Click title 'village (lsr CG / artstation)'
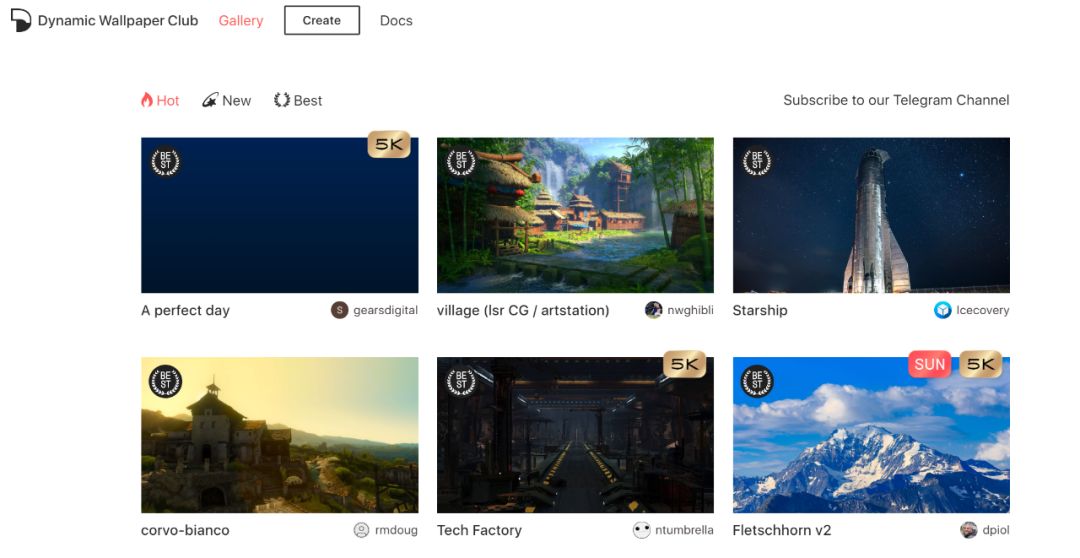Image resolution: width=1080 pixels, height=558 pixels. (x=523, y=311)
